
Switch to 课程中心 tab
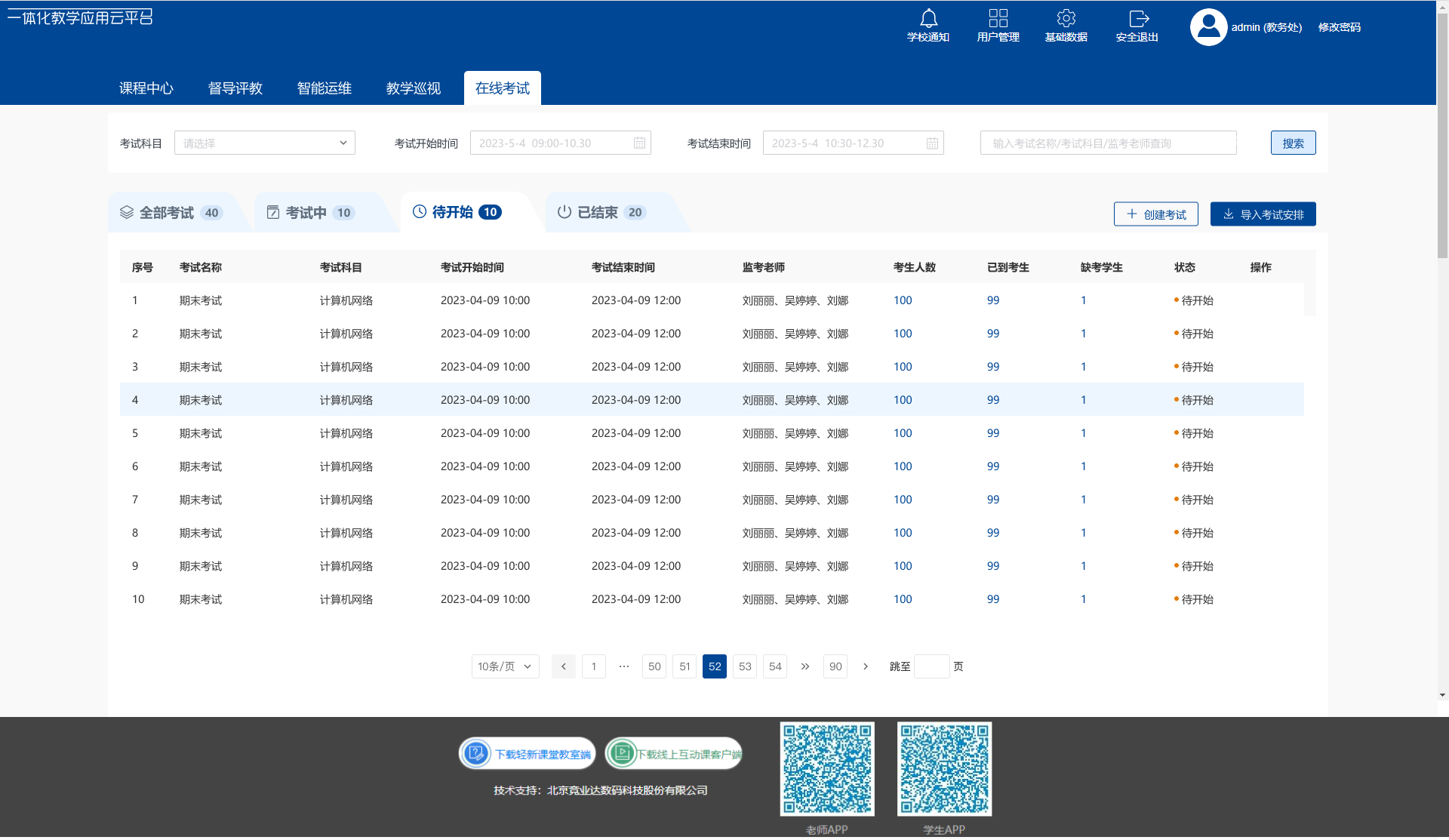coord(146,88)
